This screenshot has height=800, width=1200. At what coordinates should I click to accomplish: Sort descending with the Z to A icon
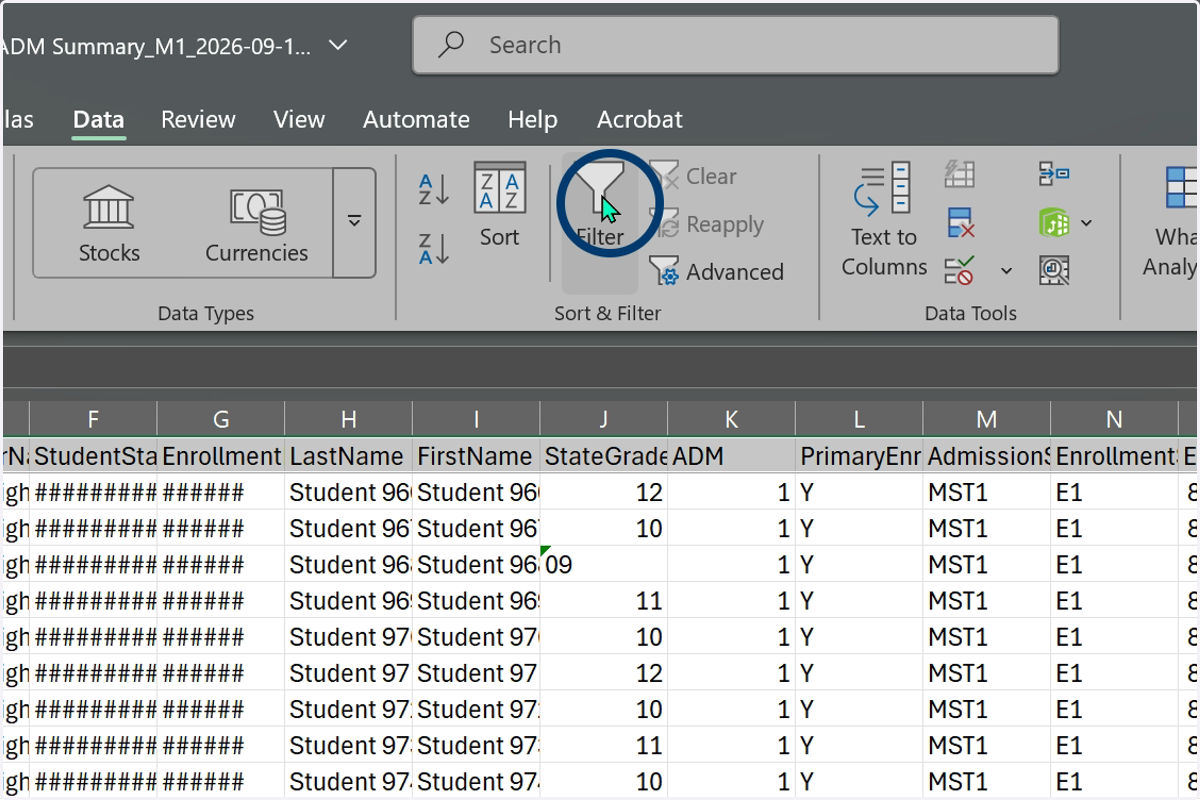pyautogui.click(x=434, y=249)
